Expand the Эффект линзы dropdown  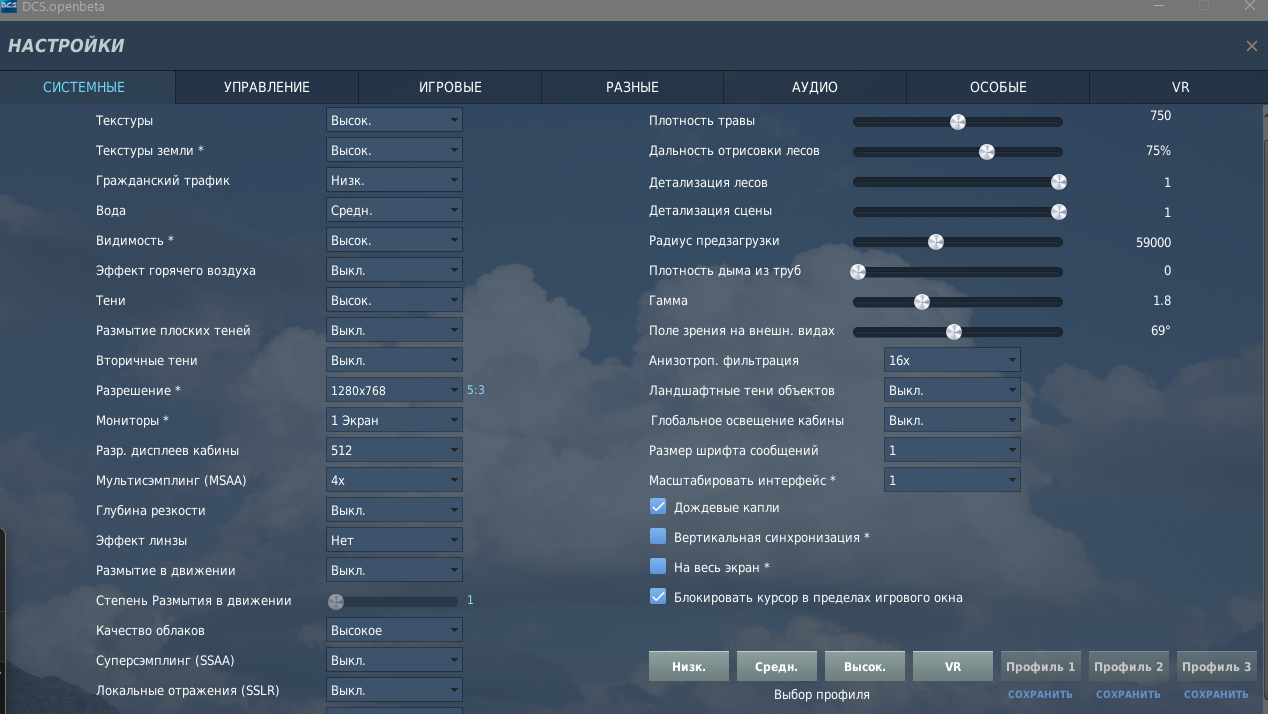coord(394,540)
